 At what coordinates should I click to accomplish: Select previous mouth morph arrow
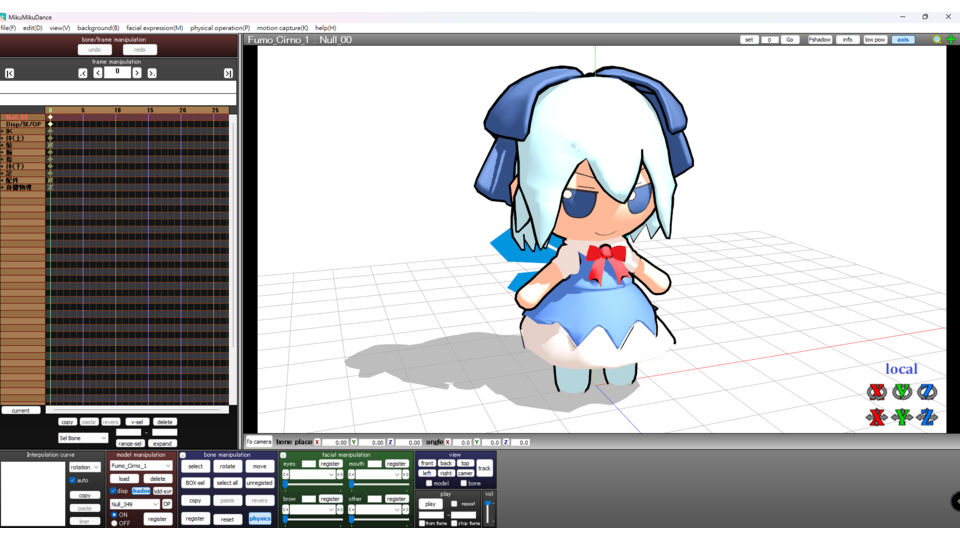[351, 474]
